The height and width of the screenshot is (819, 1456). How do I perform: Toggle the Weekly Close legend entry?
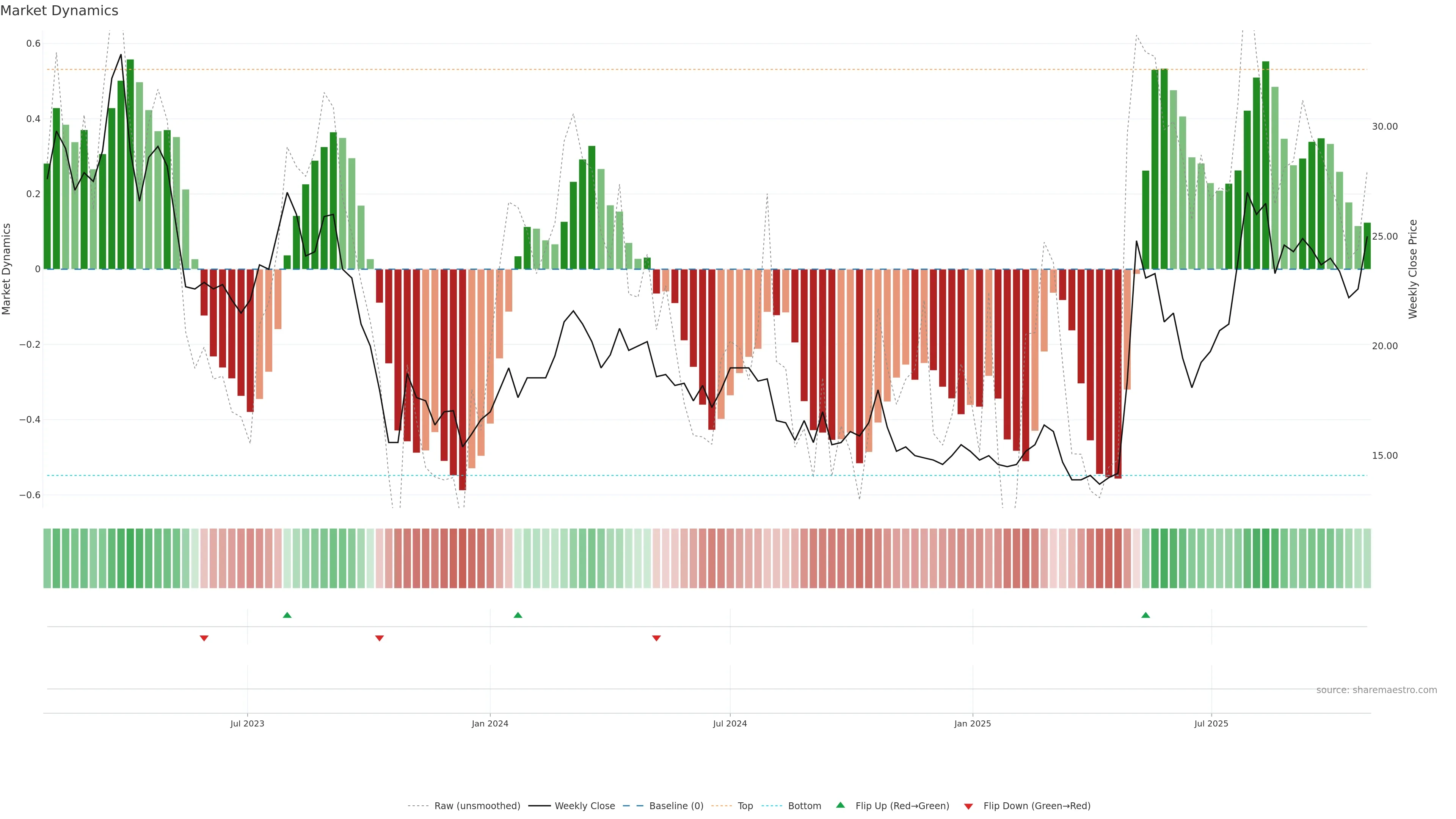click(x=584, y=805)
